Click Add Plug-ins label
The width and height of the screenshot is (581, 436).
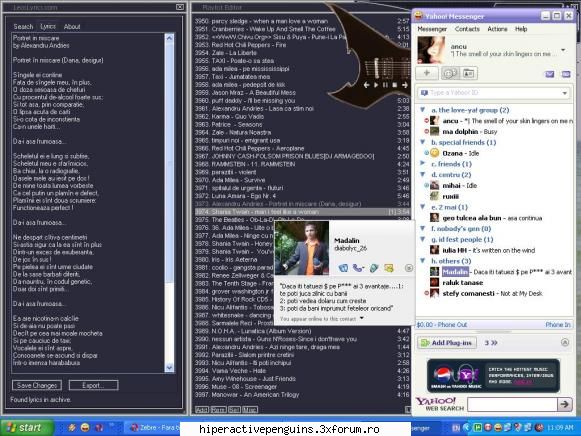(x=452, y=343)
